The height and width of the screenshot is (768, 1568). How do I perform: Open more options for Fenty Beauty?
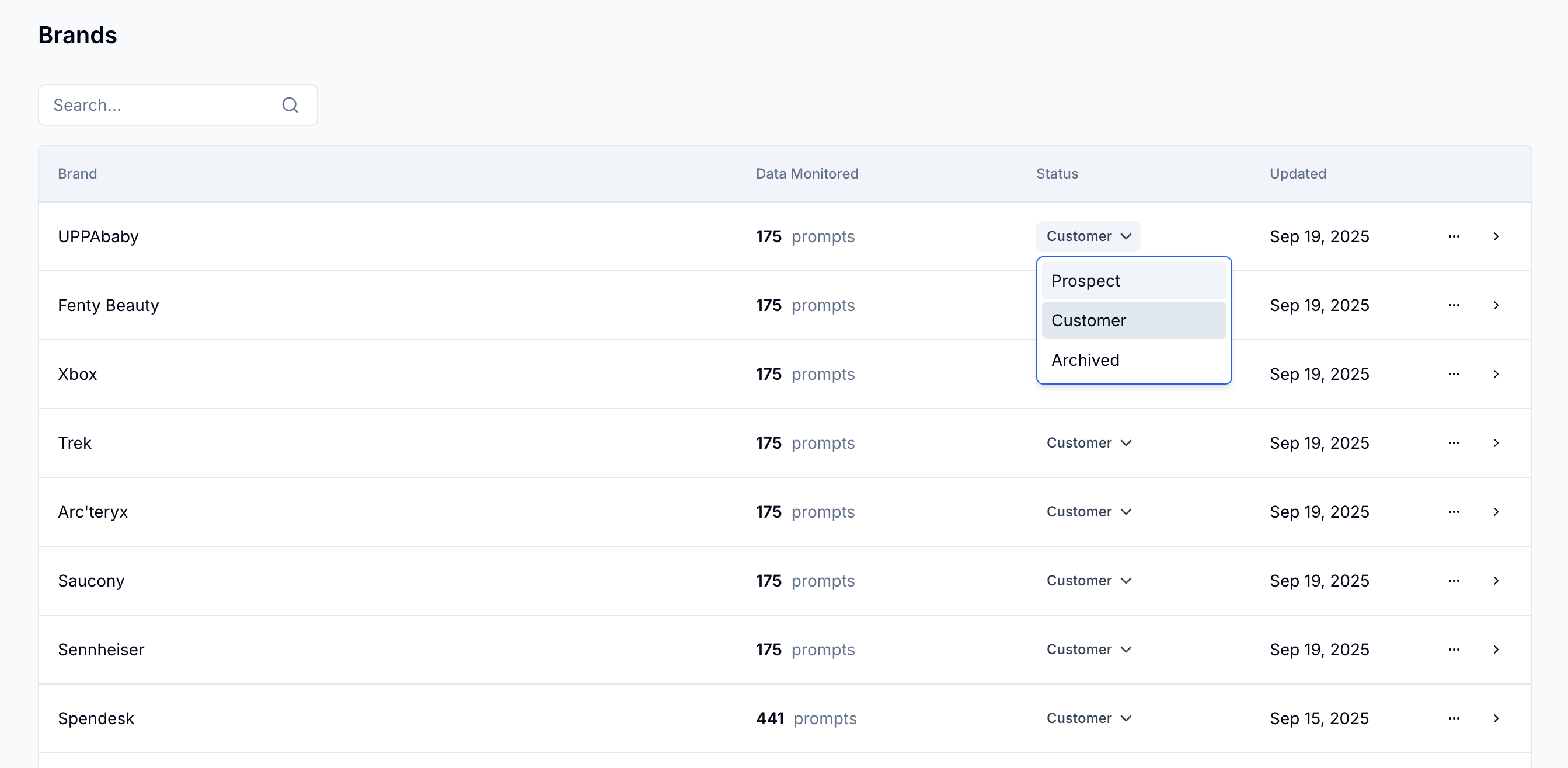1454,305
